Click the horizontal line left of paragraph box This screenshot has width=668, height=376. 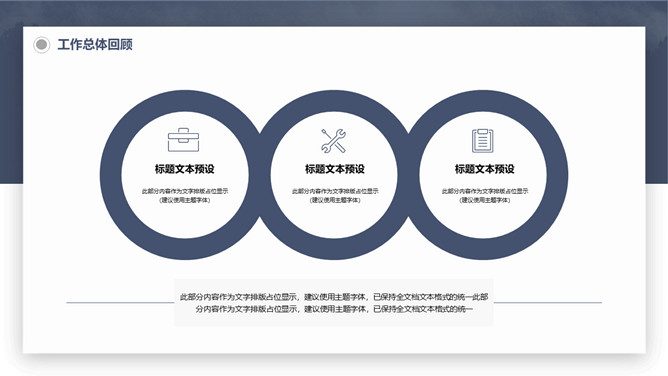point(120,303)
